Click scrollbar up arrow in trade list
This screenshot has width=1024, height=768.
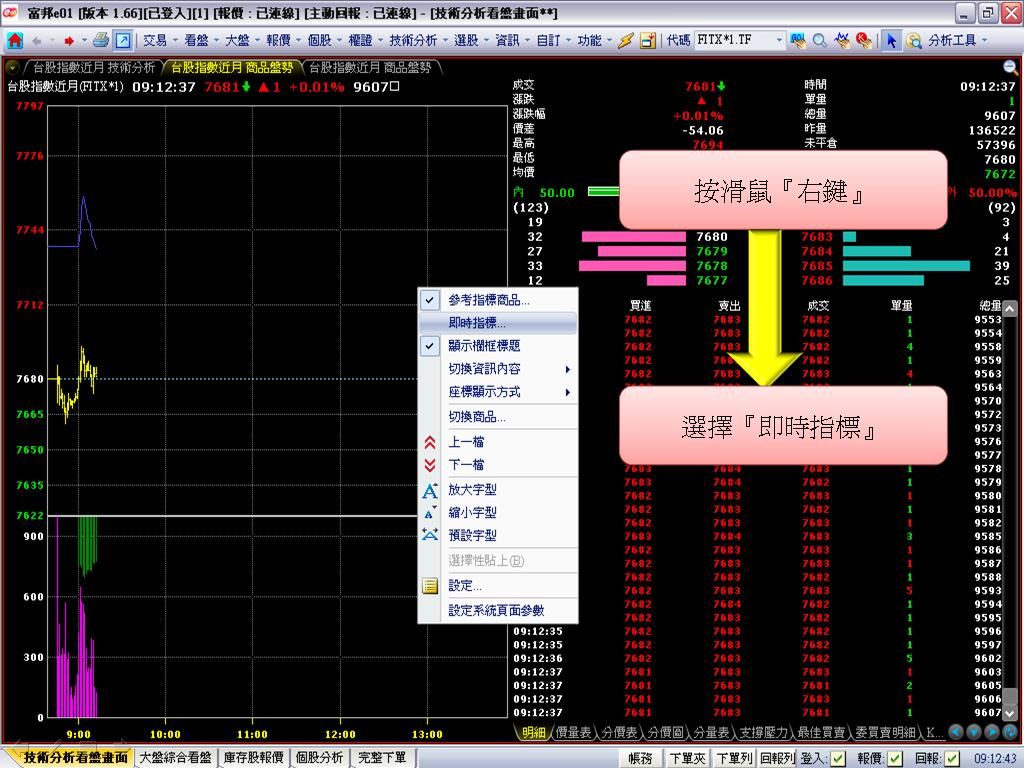tap(1010, 309)
